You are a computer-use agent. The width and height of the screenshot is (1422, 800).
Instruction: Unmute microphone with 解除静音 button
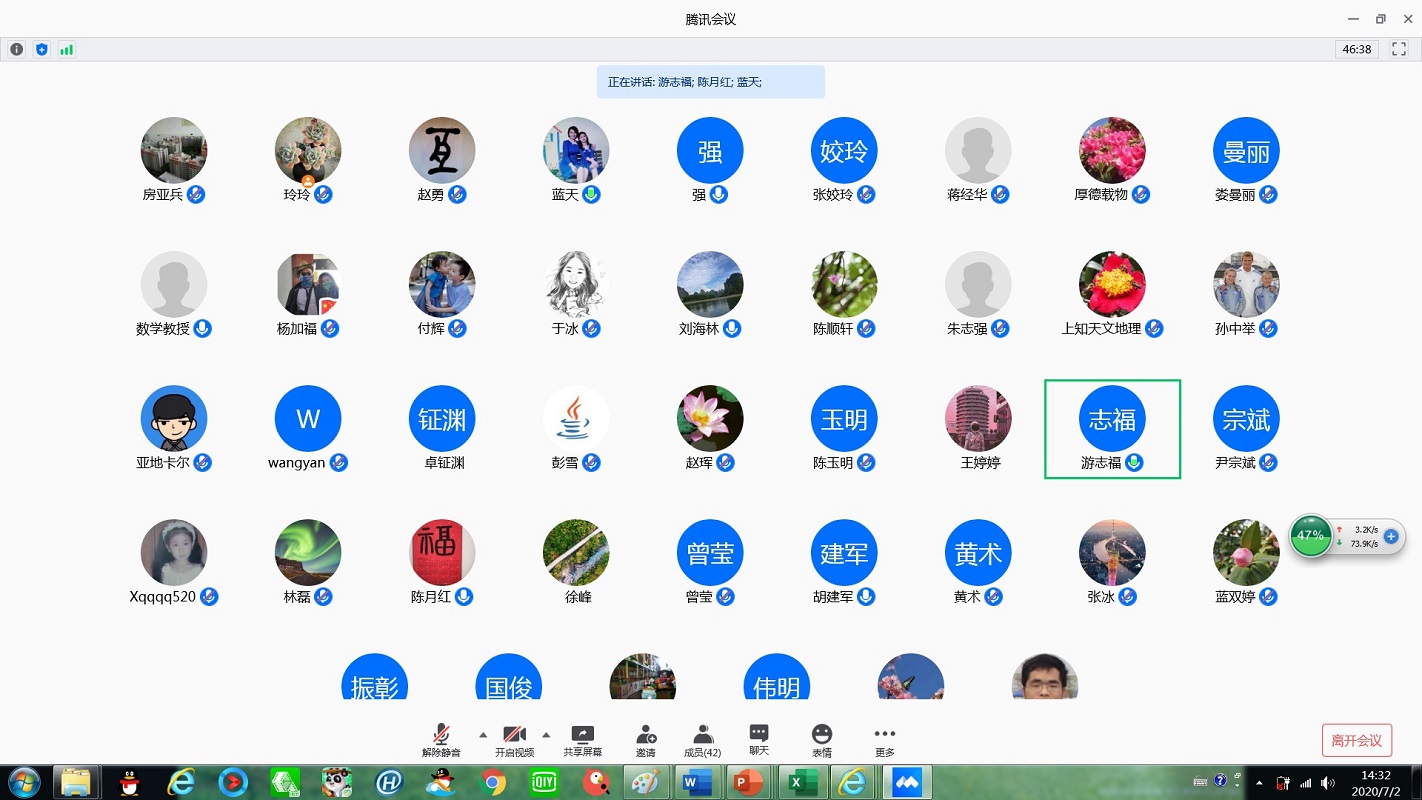click(x=441, y=740)
